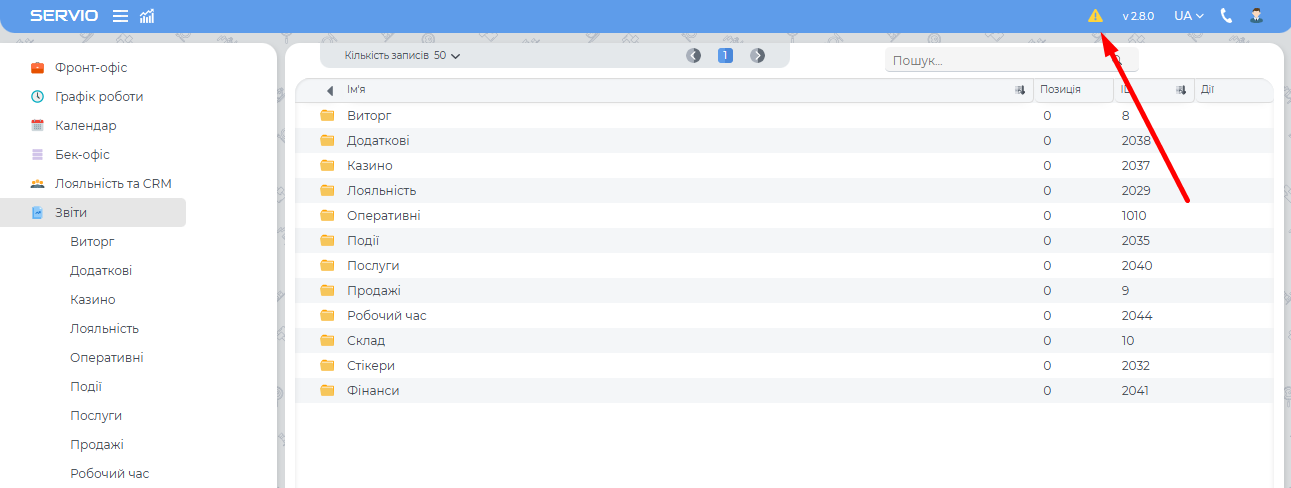Click the back arrow in table header
This screenshot has height=488, width=1291.
[330, 91]
